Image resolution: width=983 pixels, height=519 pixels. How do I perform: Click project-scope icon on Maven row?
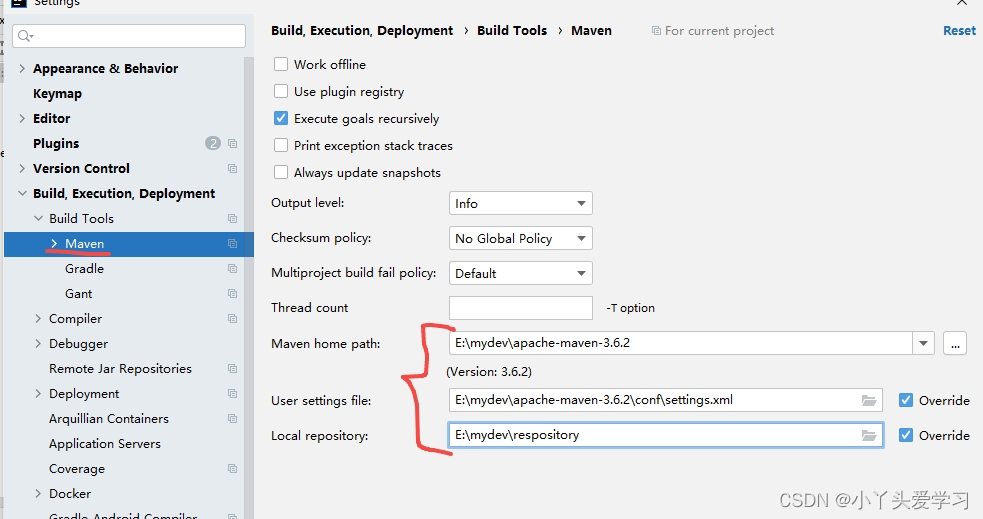(233, 244)
